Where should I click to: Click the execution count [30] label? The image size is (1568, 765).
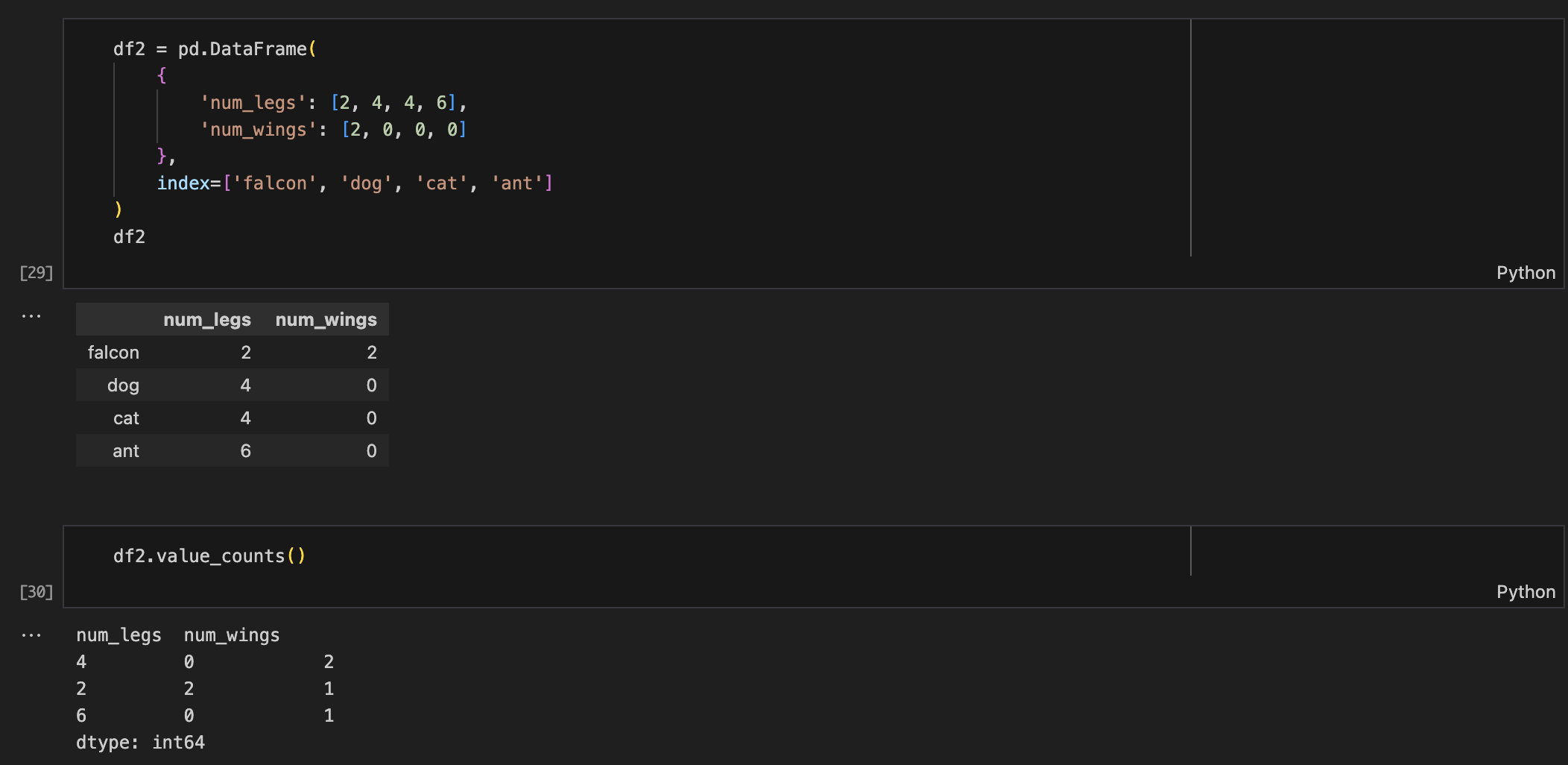[x=36, y=592]
